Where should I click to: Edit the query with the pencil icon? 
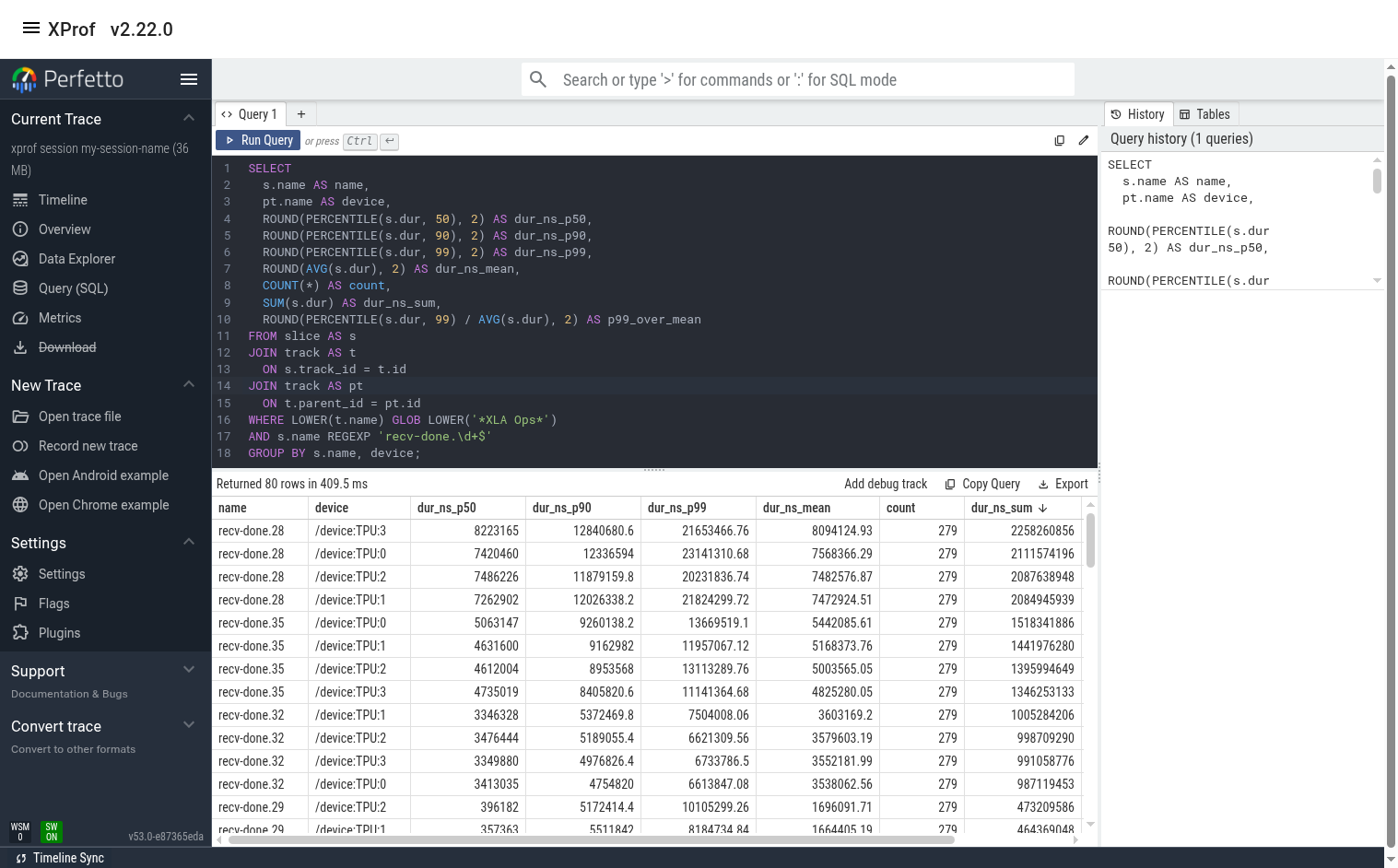(x=1084, y=140)
